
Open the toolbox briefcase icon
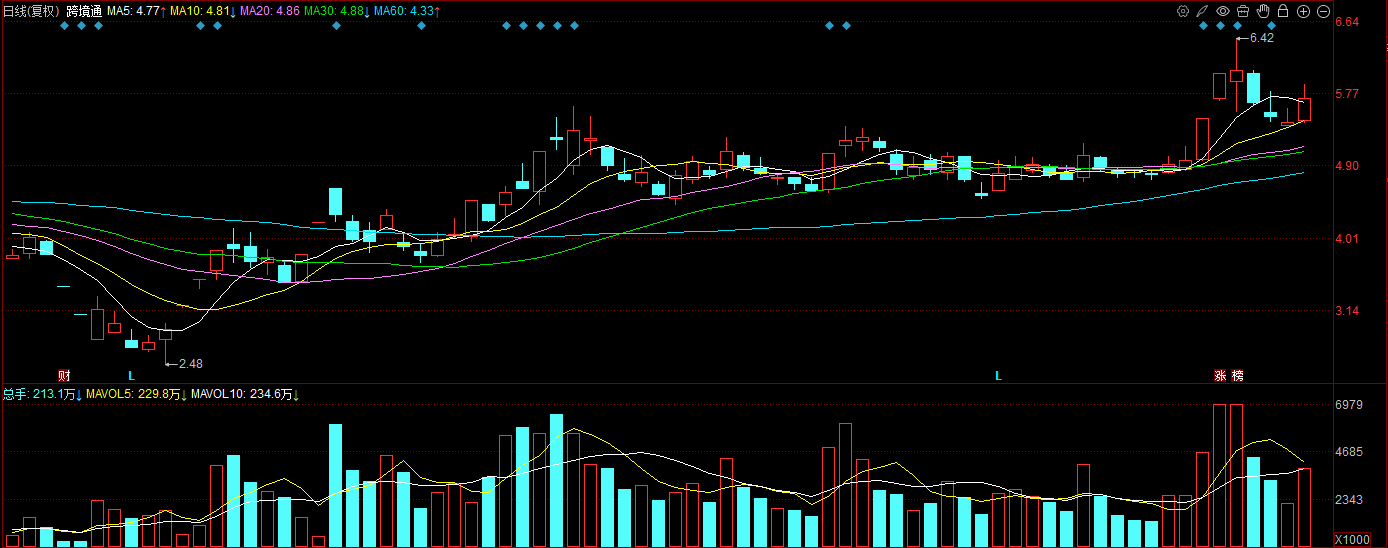[x=1243, y=11]
